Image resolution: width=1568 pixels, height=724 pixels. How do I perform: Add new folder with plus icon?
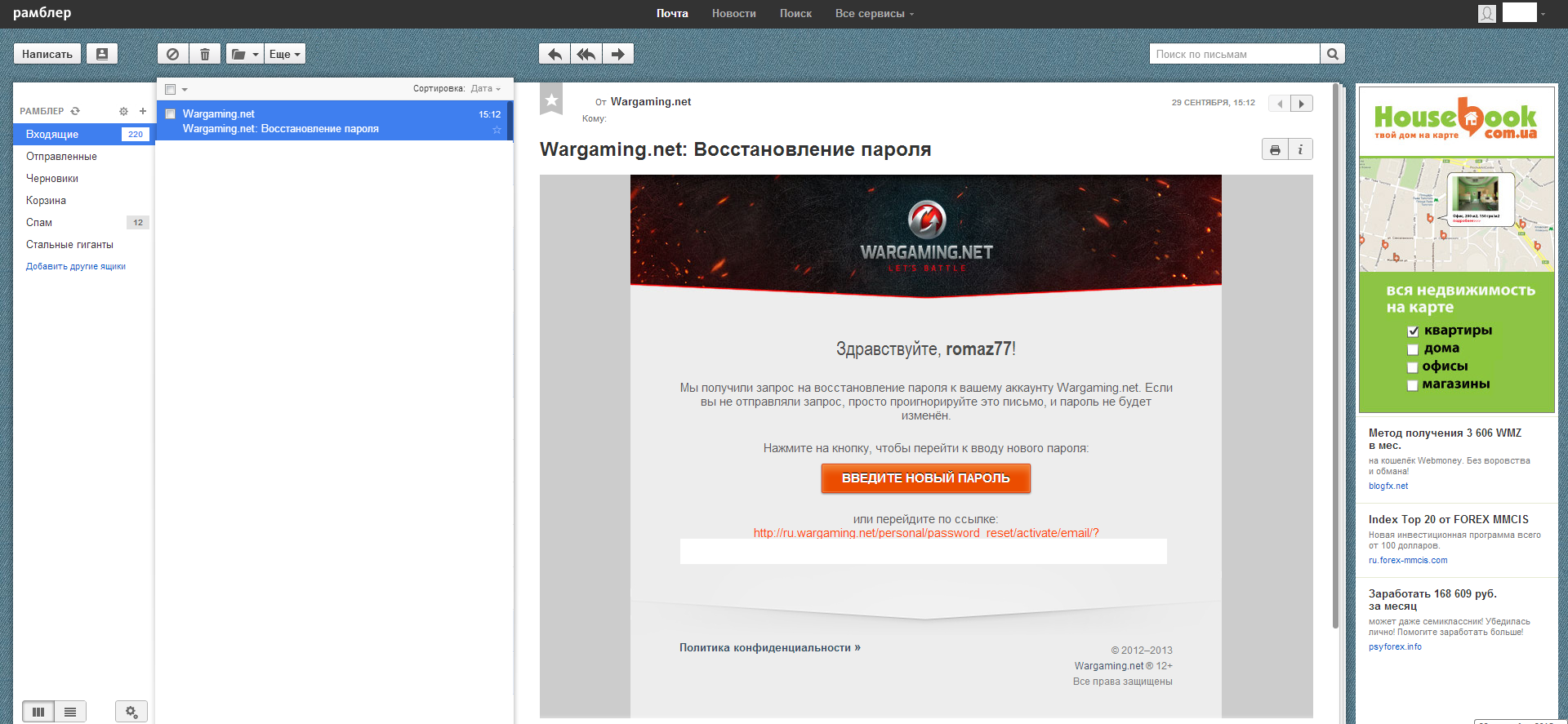point(143,111)
